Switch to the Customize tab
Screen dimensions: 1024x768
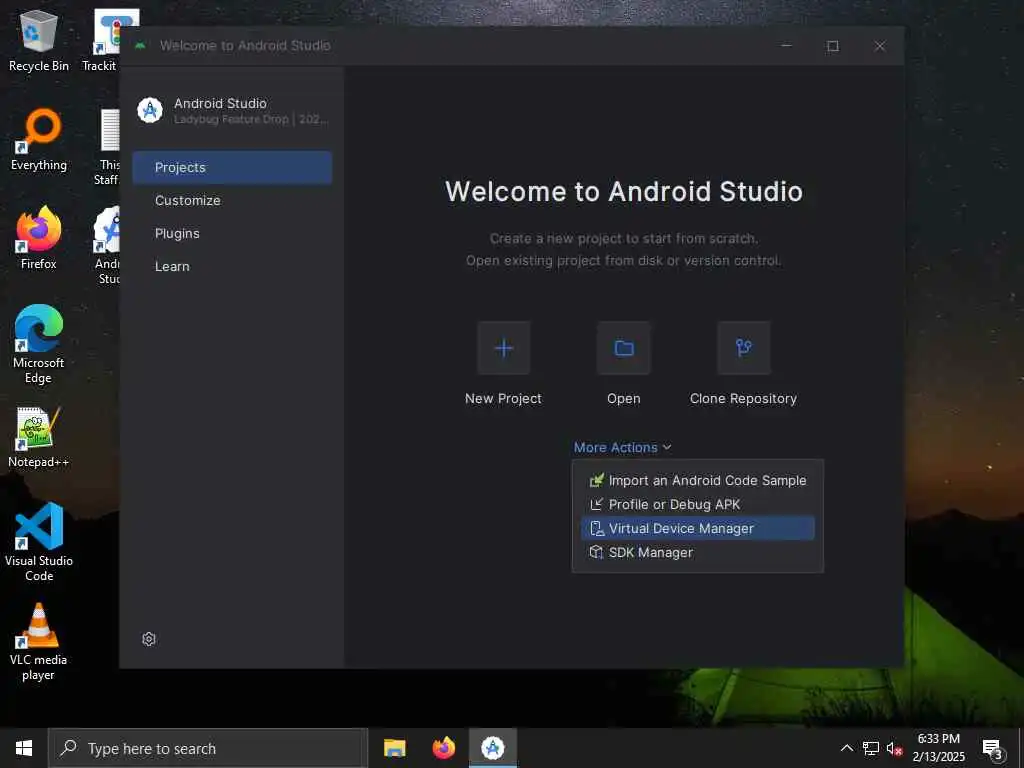pos(232,200)
